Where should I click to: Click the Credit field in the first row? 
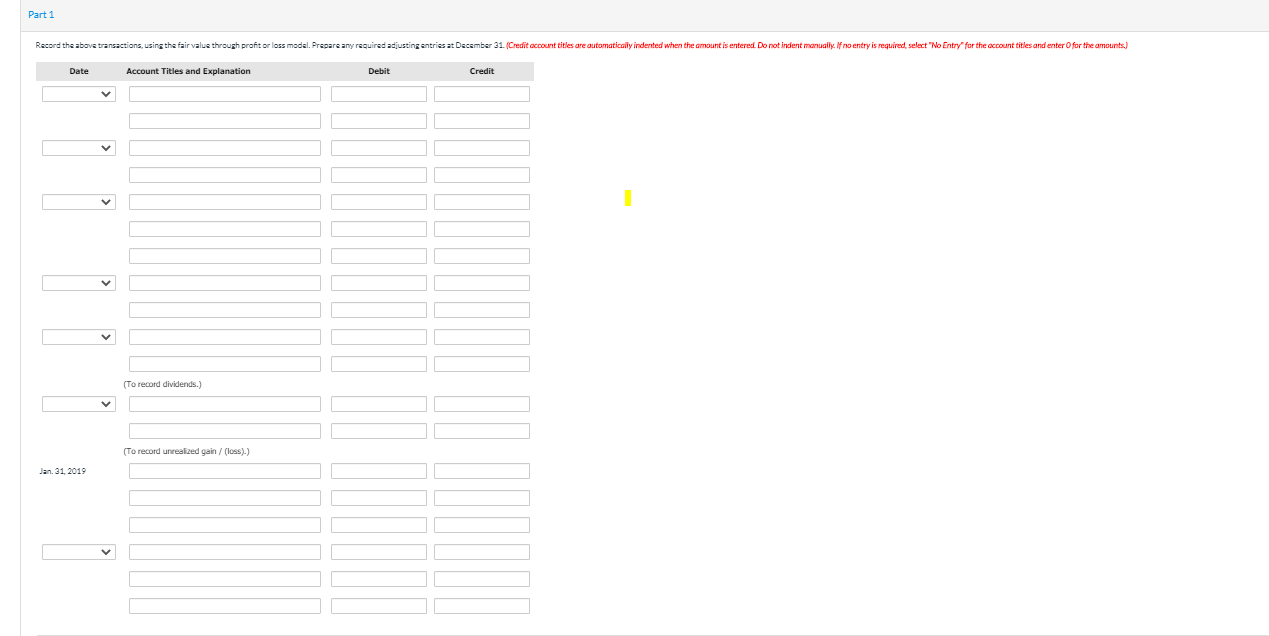coord(481,93)
